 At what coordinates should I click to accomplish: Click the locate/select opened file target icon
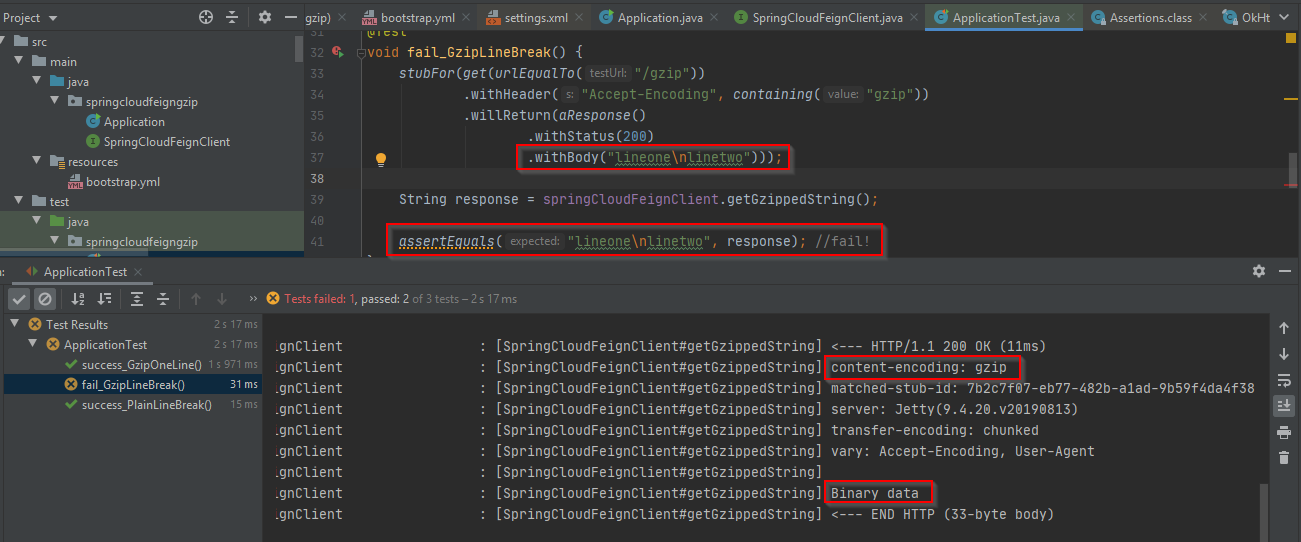coord(206,17)
